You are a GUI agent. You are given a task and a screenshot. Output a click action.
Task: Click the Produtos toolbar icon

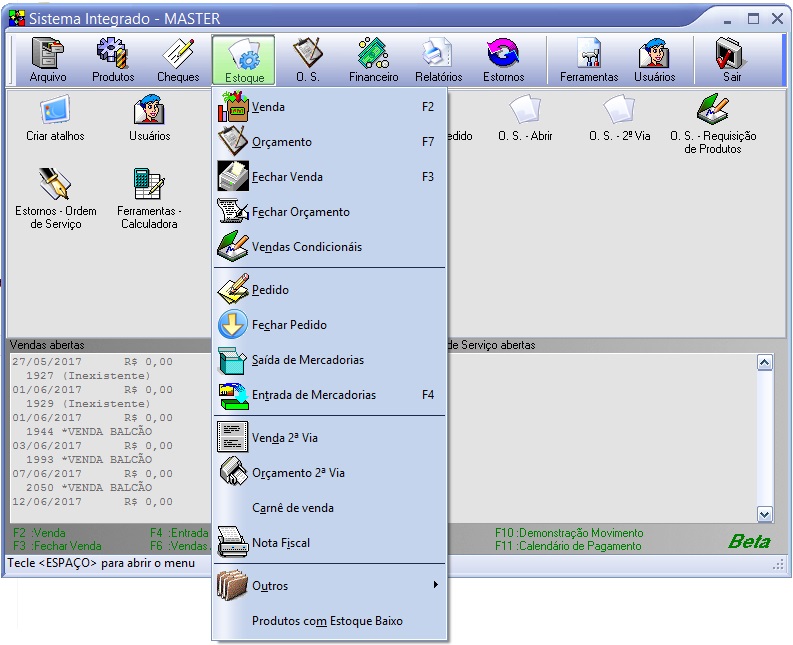[113, 60]
